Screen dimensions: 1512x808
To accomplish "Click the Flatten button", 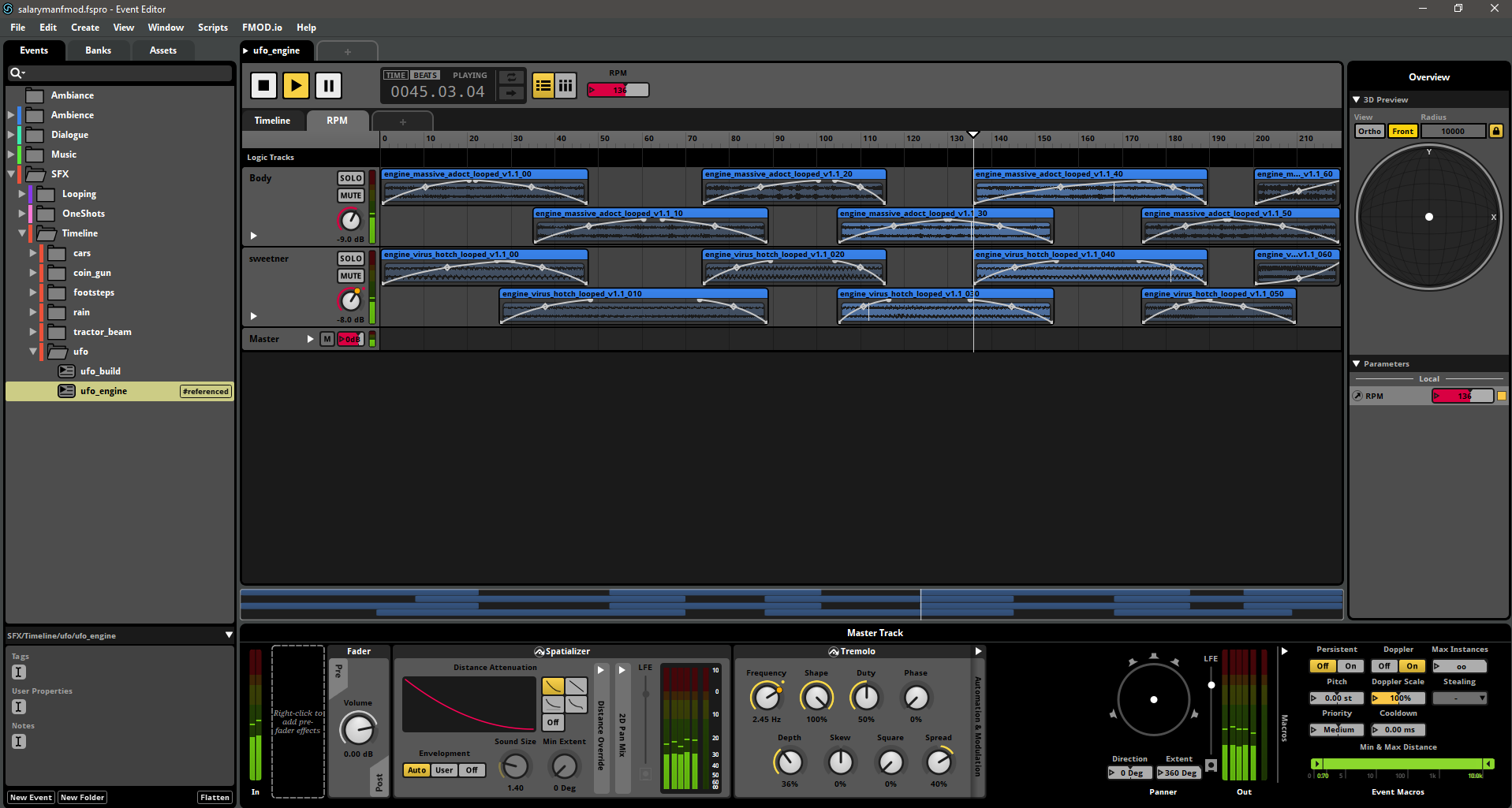I will pyautogui.click(x=215, y=798).
